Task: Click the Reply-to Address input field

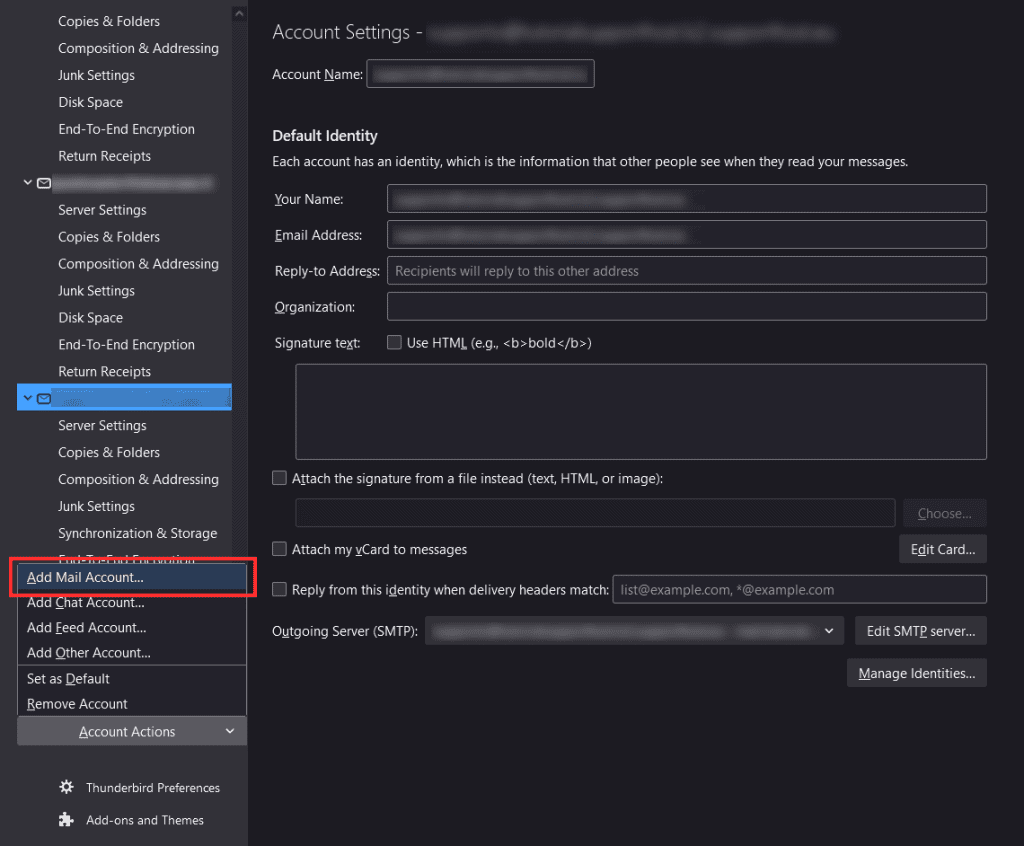Action: (686, 270)
